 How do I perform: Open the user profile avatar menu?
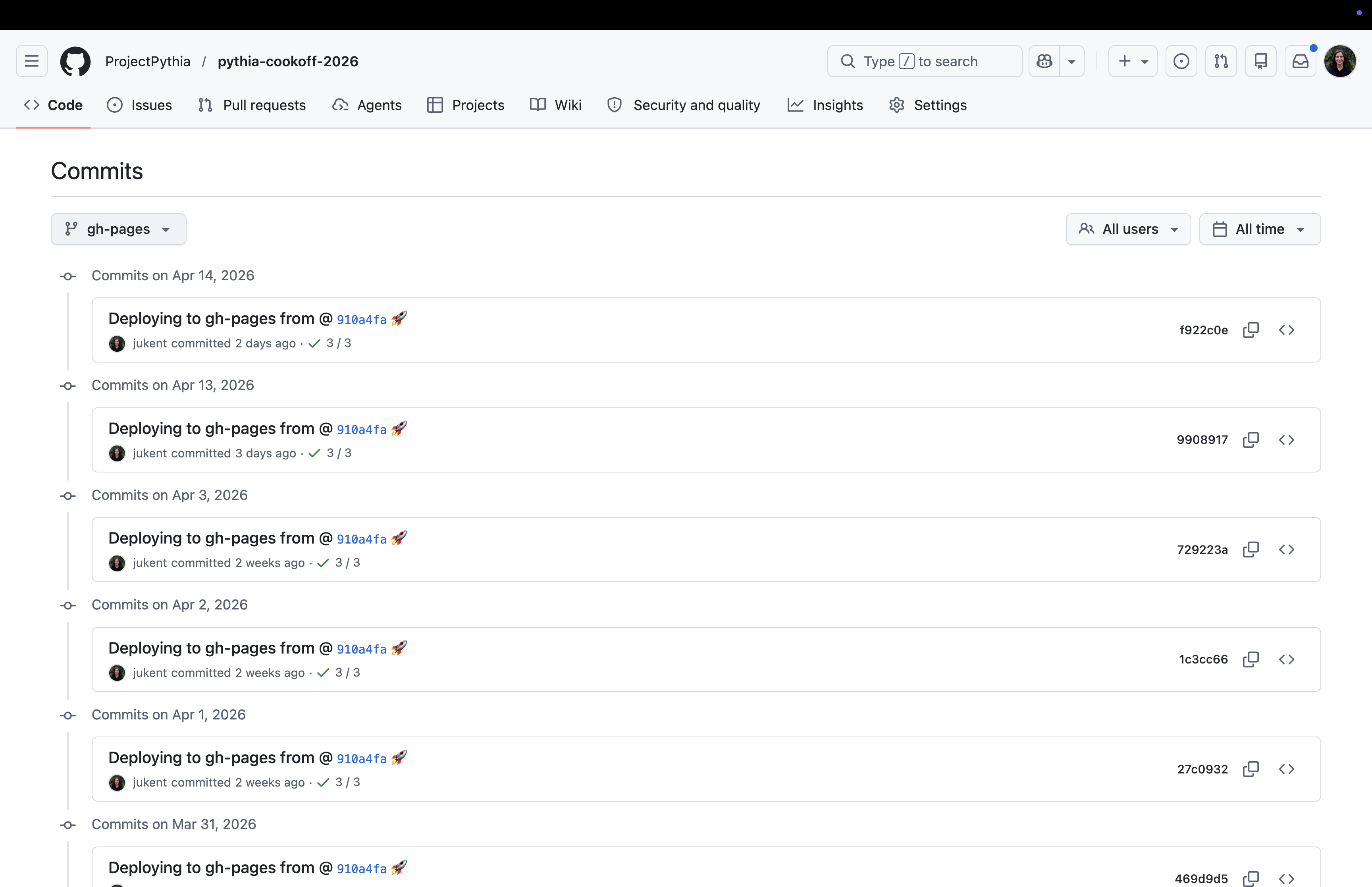tap(1340, 61)
